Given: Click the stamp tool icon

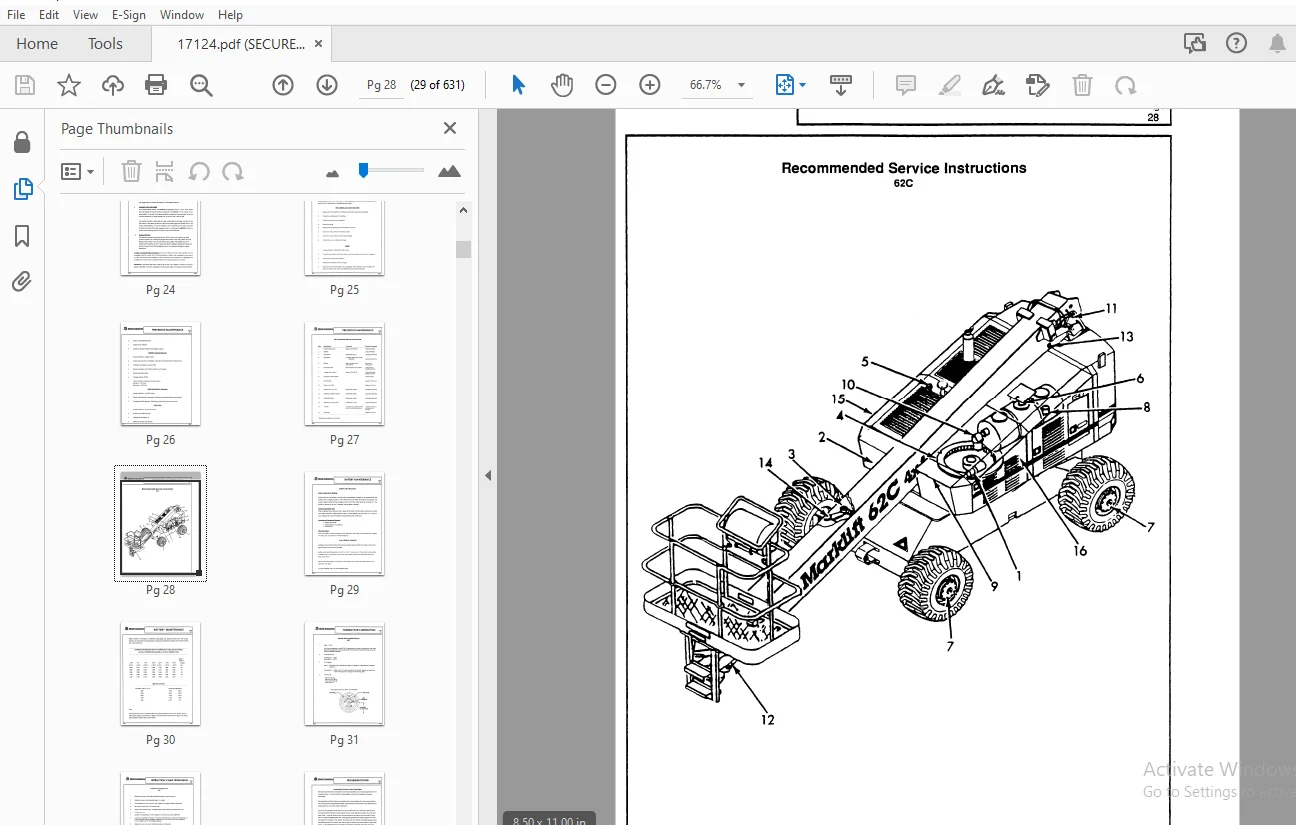Looking at the screenshot, I should point(1038,85).
